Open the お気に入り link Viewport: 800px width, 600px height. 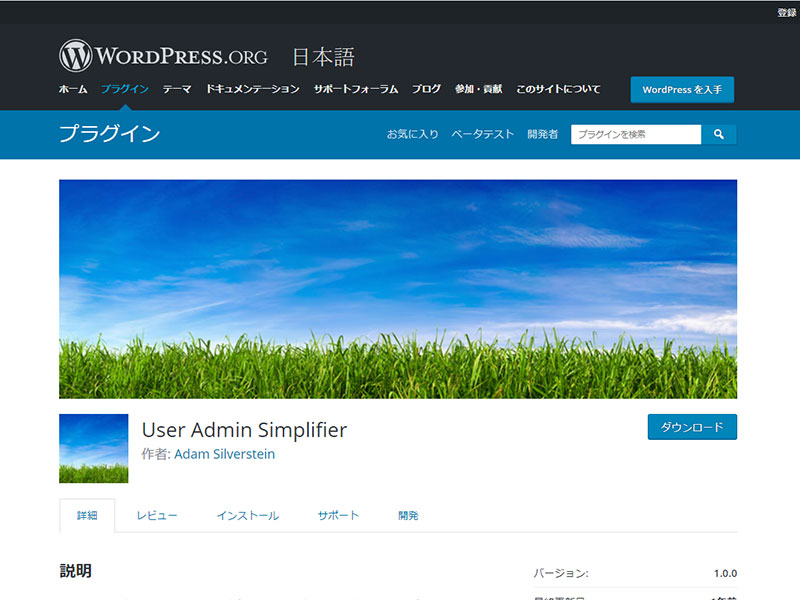(413, 134)
